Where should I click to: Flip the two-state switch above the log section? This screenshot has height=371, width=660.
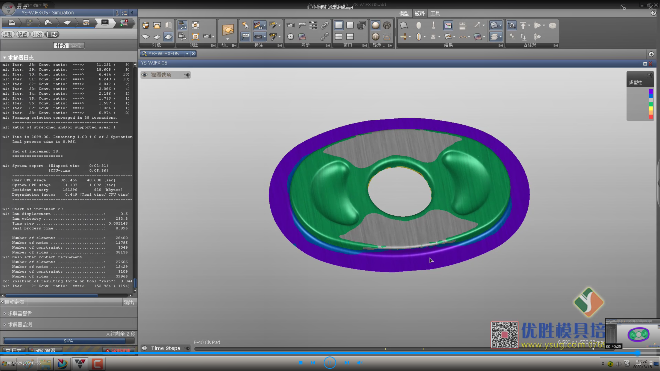pos(69,45)
